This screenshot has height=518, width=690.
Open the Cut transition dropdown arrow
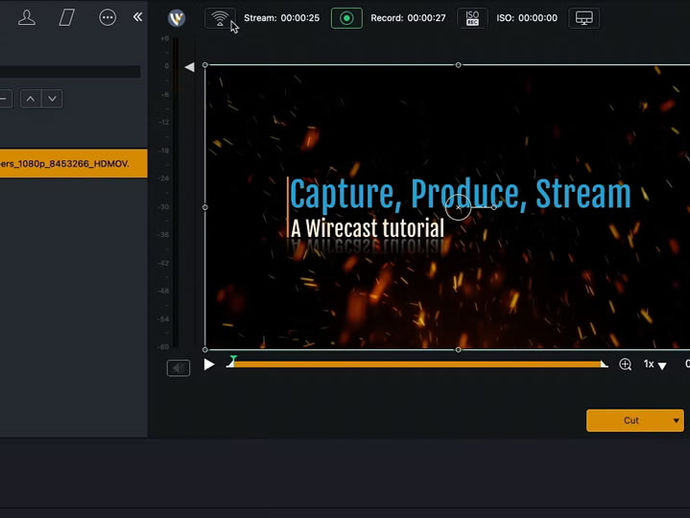676,420
